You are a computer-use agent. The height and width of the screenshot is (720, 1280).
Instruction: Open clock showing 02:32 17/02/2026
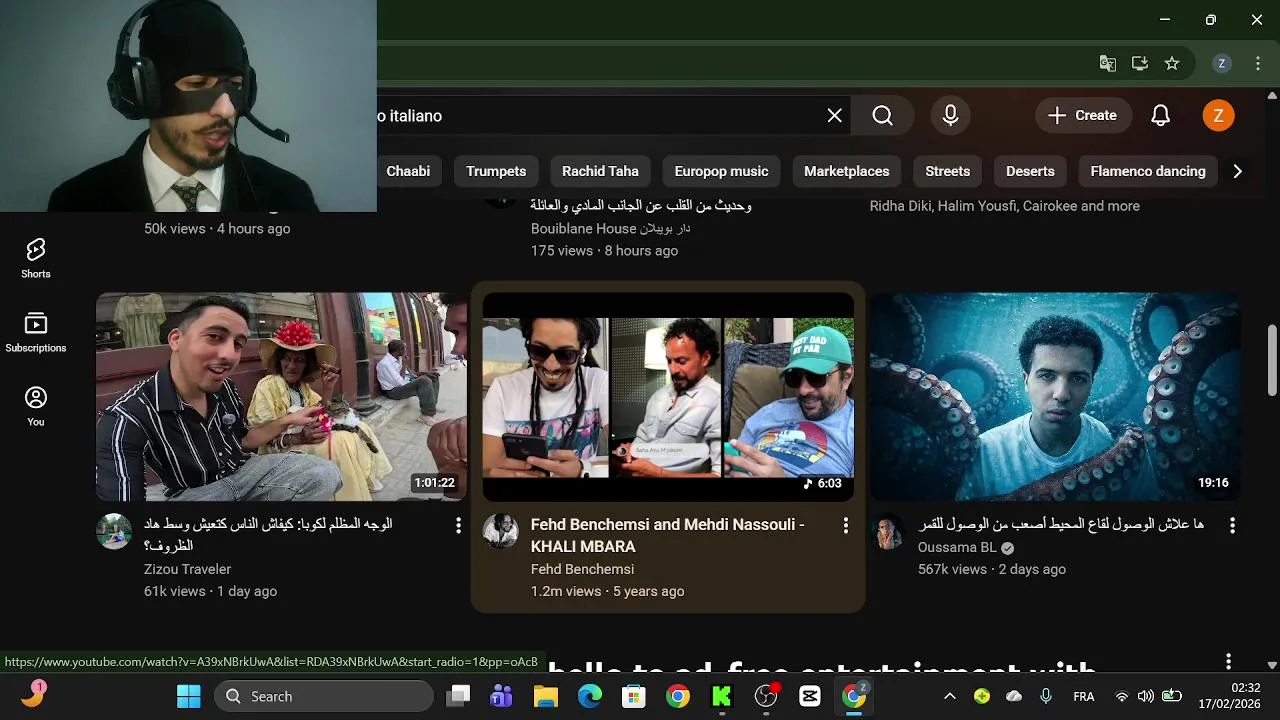[x=1230, y=696]
